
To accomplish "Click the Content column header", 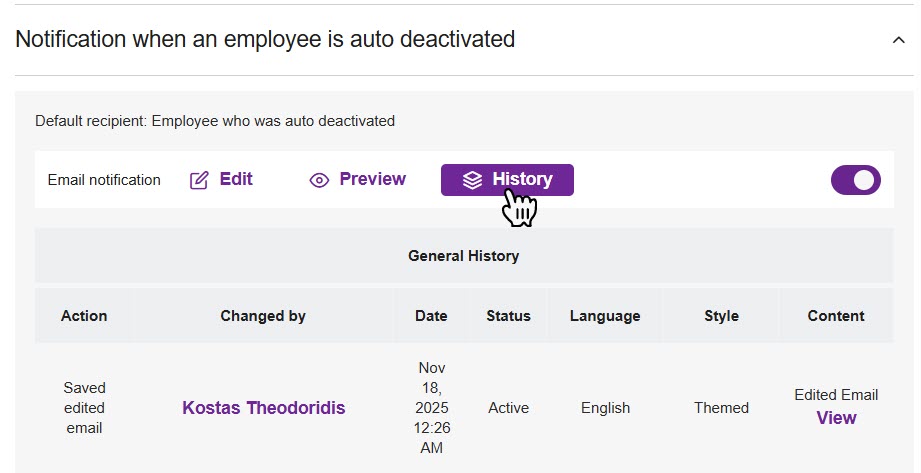I will click(836, 316).
